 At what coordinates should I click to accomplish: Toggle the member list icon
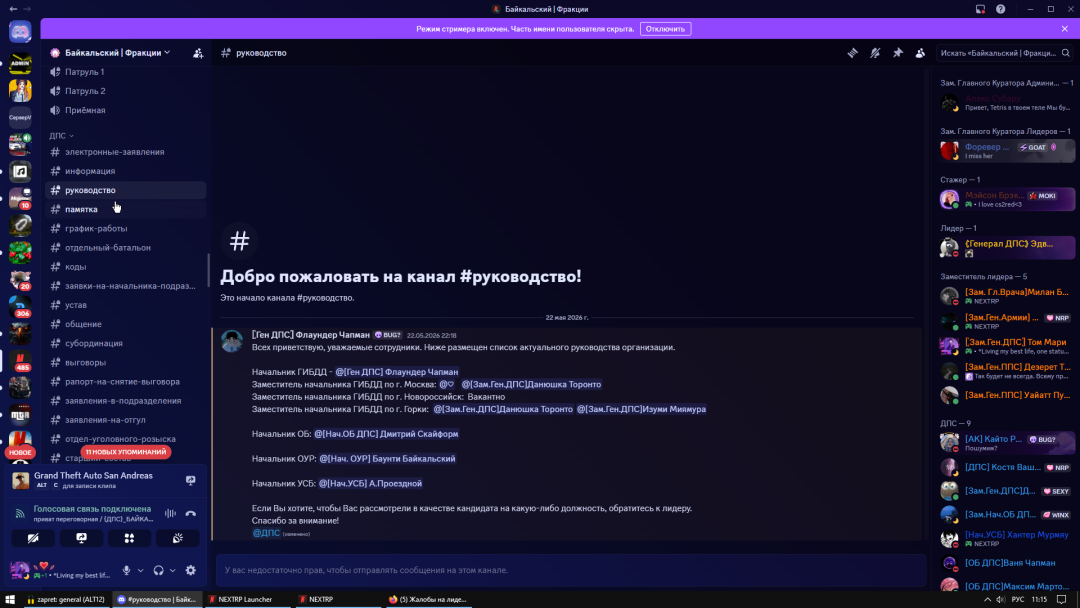pos(920,53)
